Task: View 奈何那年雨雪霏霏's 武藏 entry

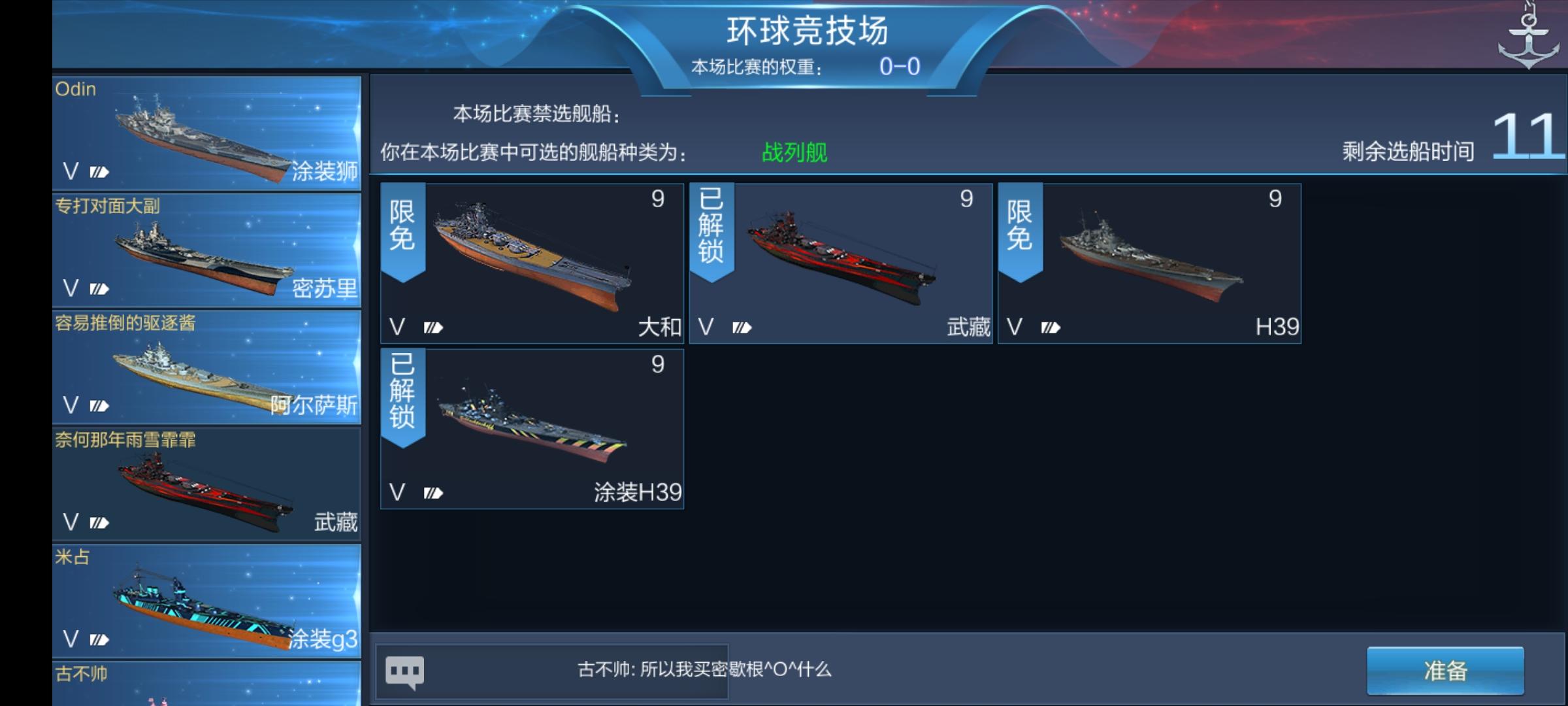Action: 206,484
